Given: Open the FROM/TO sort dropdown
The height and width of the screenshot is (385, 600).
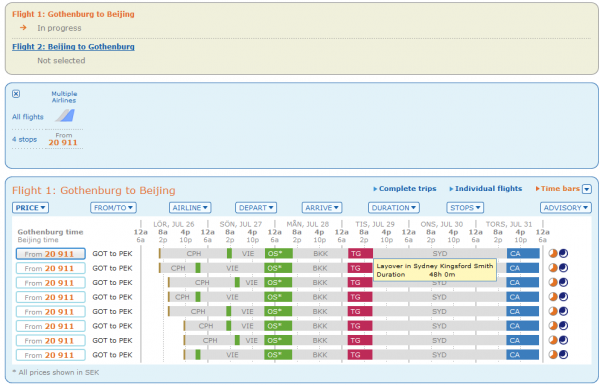Looking at the screenshot, I should 113,208.
